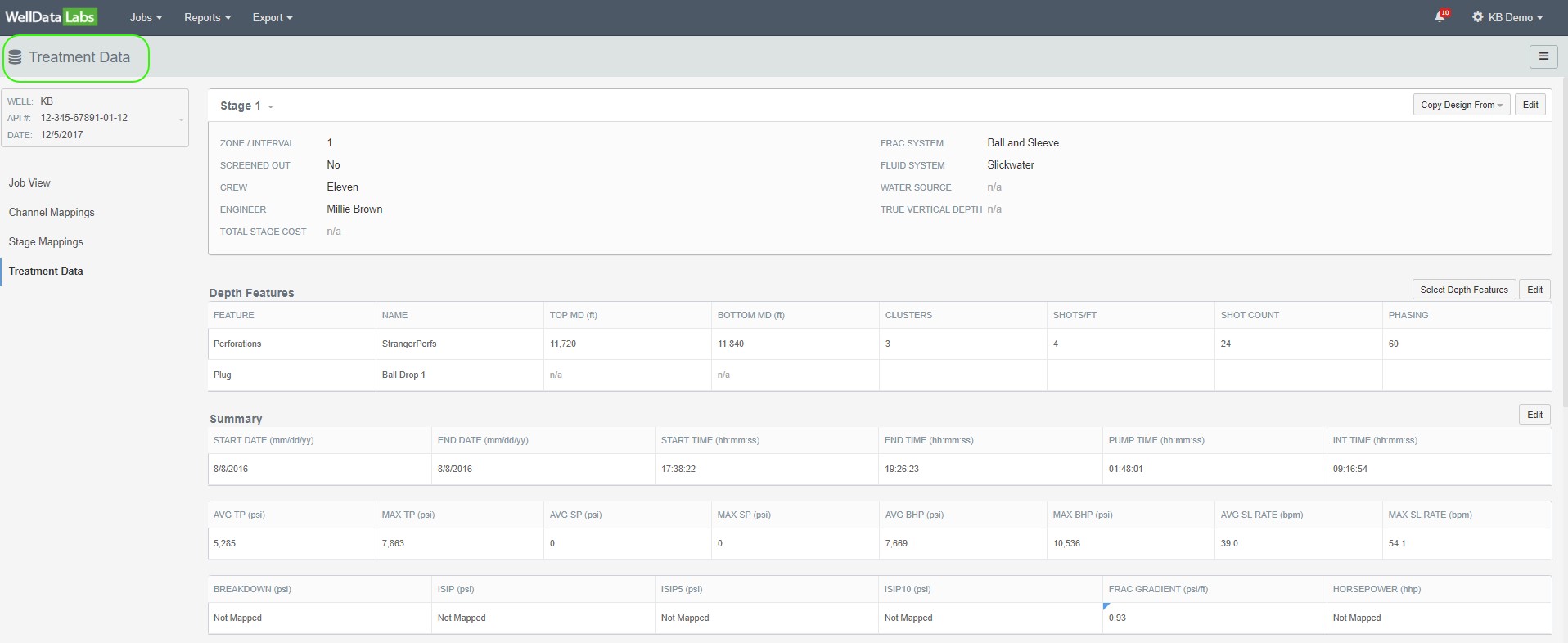
Task: Click the WellData Labs logo
Action: point(51,17)
